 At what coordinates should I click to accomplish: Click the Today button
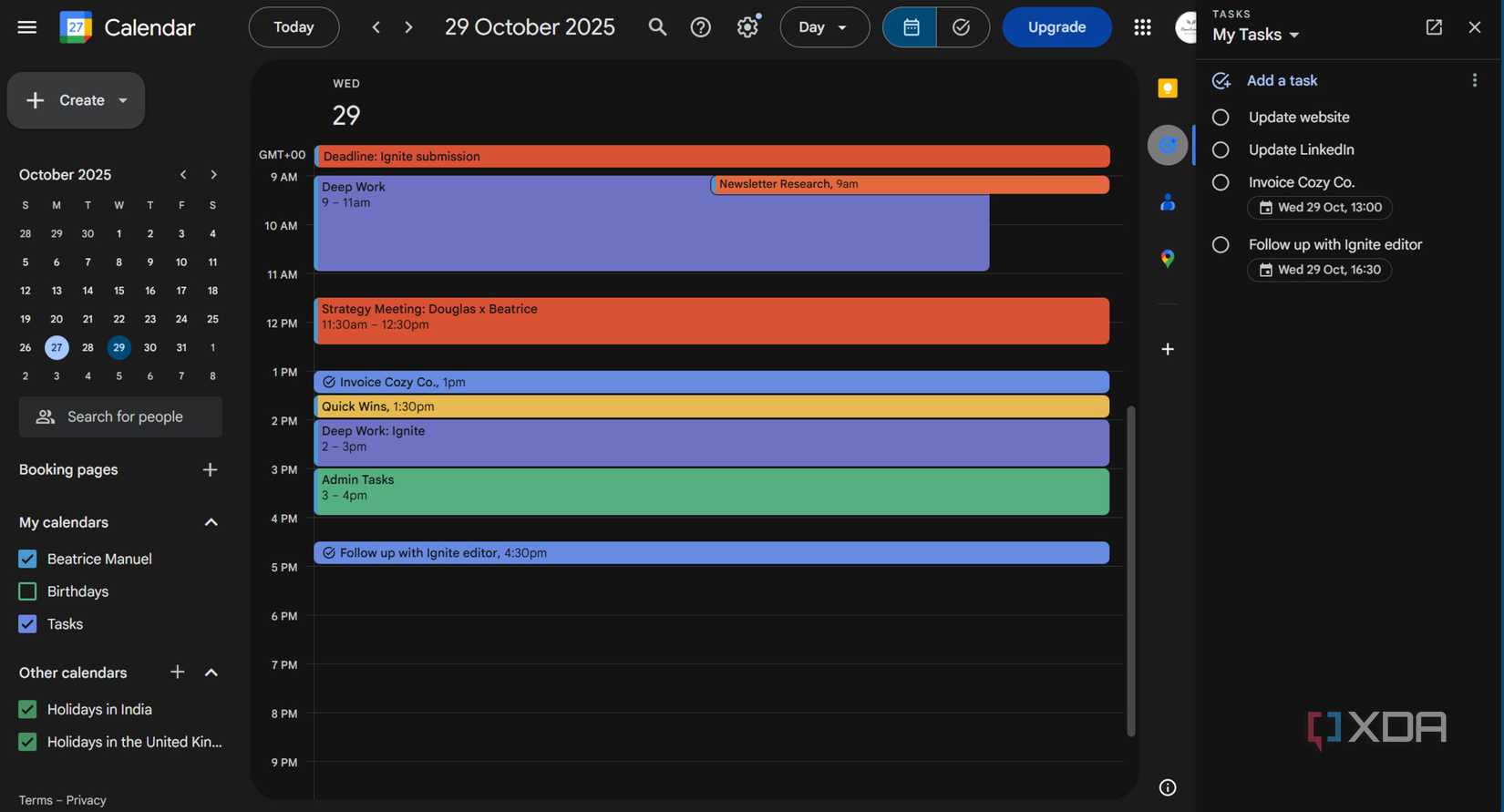pyautogui.click(x=294, y=27)
